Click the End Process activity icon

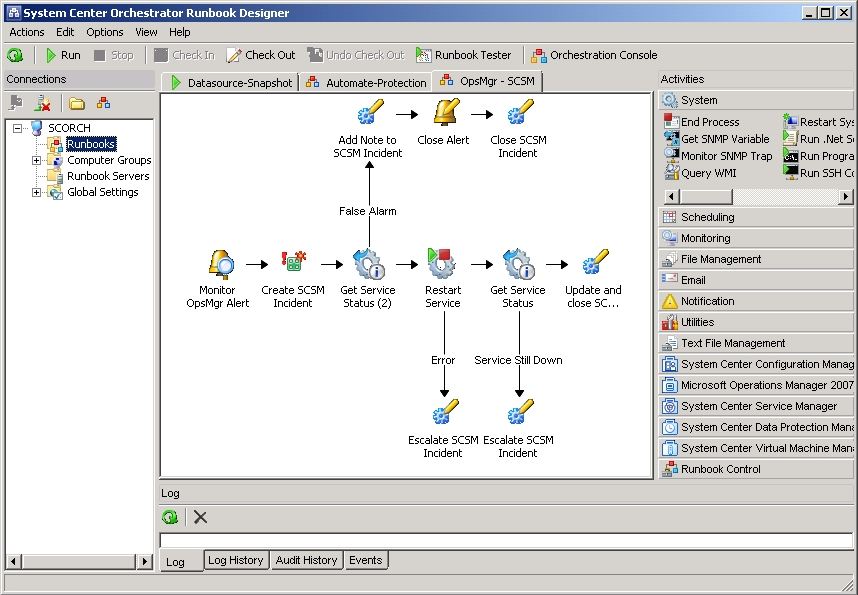coord(672,122)
